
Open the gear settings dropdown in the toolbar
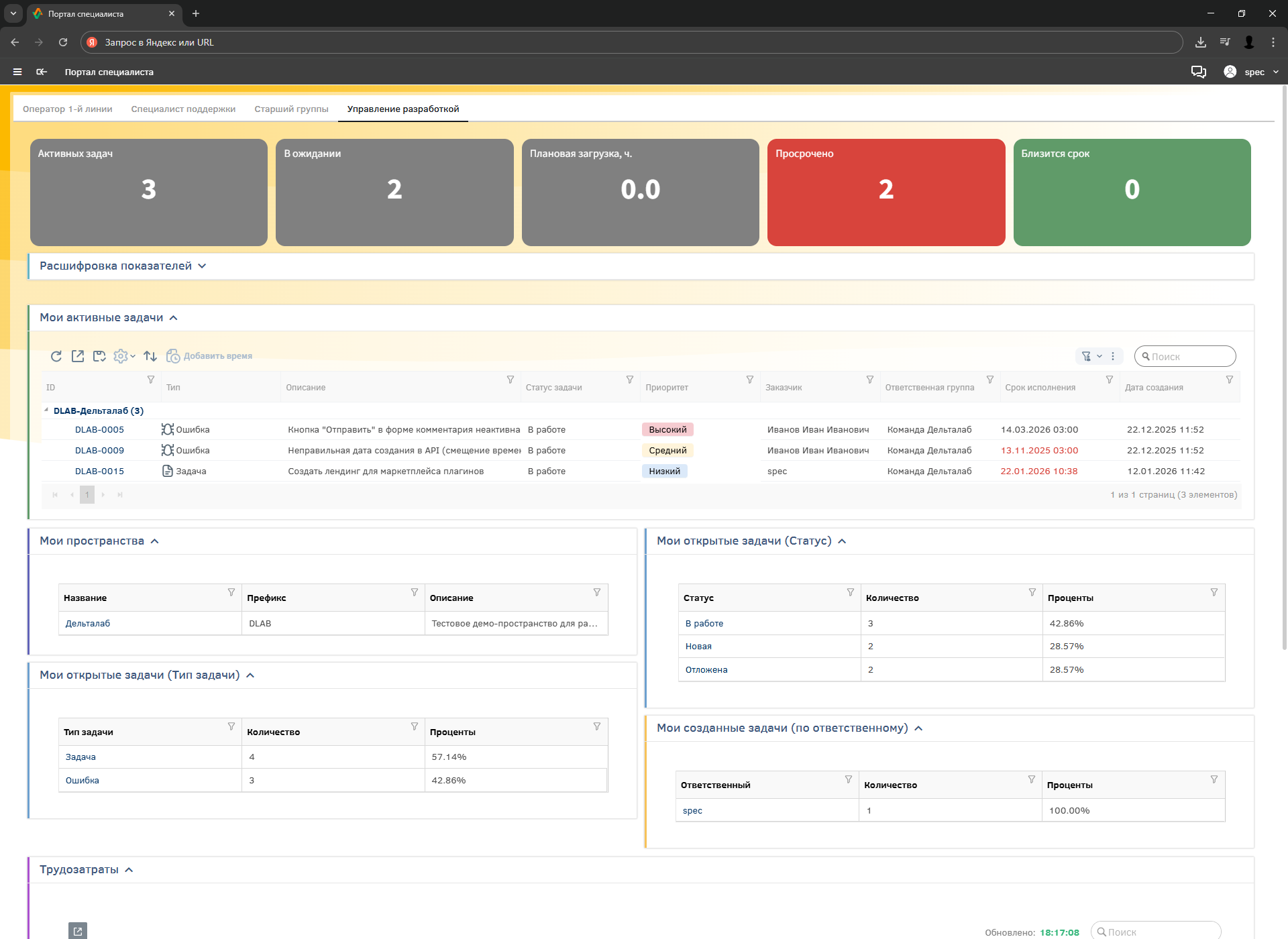click(123, 356)
